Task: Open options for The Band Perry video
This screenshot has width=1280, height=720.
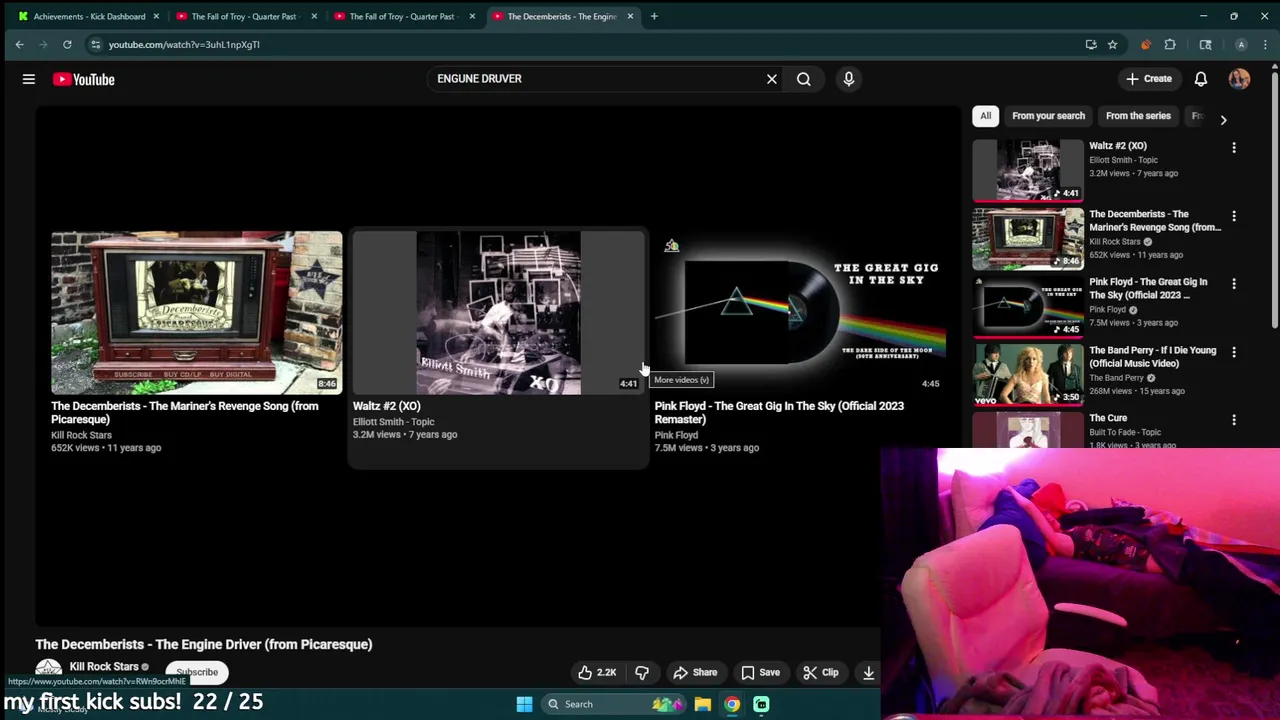Action: (1234, 352)
